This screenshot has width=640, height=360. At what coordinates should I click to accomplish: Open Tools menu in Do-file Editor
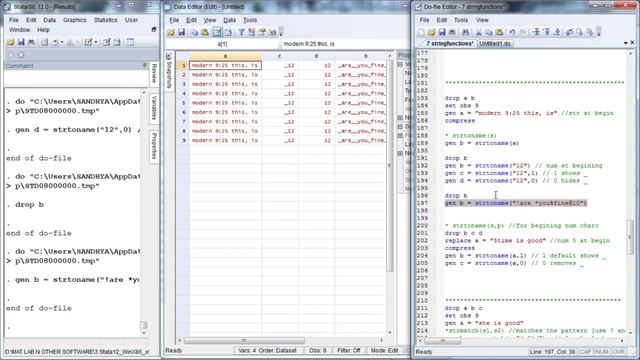point(461,20)
